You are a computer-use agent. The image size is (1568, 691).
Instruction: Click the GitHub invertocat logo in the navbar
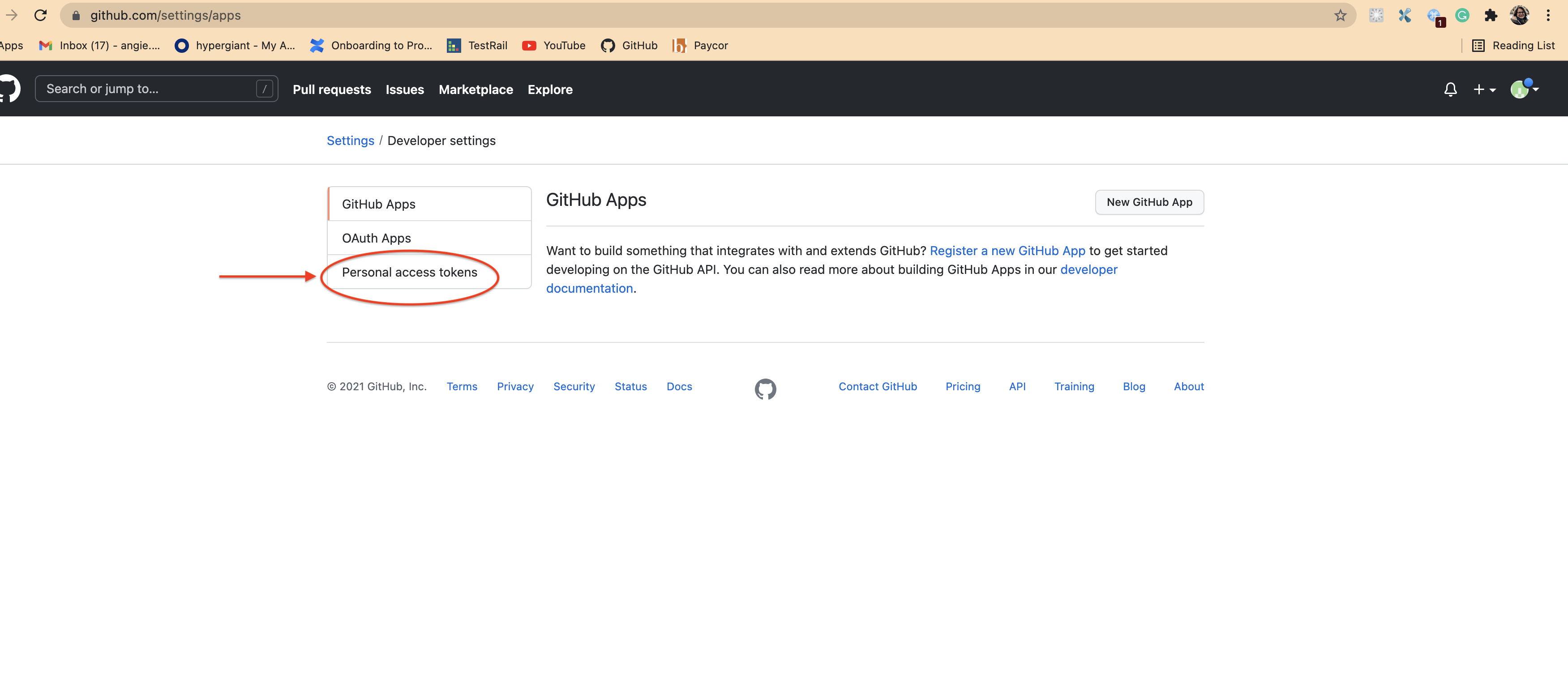9,89
